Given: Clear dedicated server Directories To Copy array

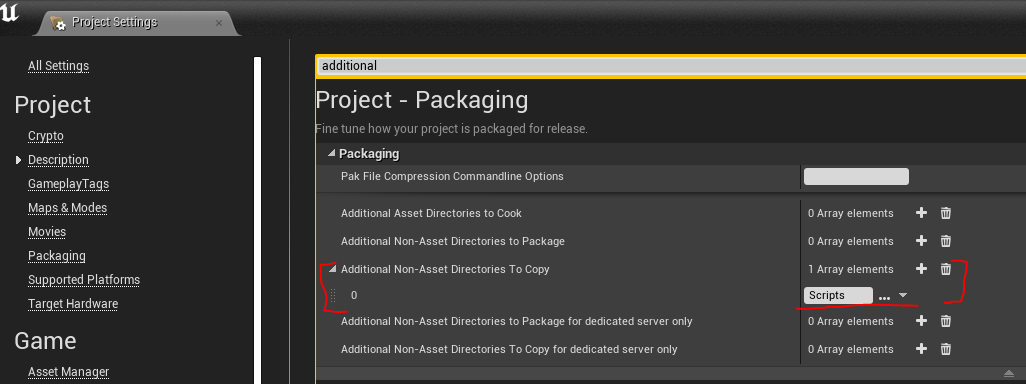Looking at the screenshot, I should [x=946, y=349].
